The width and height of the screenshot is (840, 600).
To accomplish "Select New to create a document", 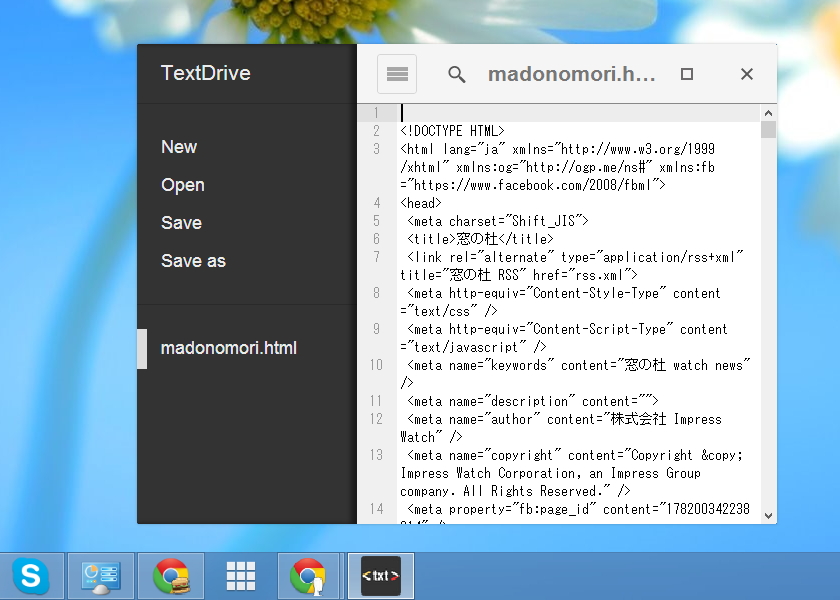I will pyautogui.click(x=178, y=146).
